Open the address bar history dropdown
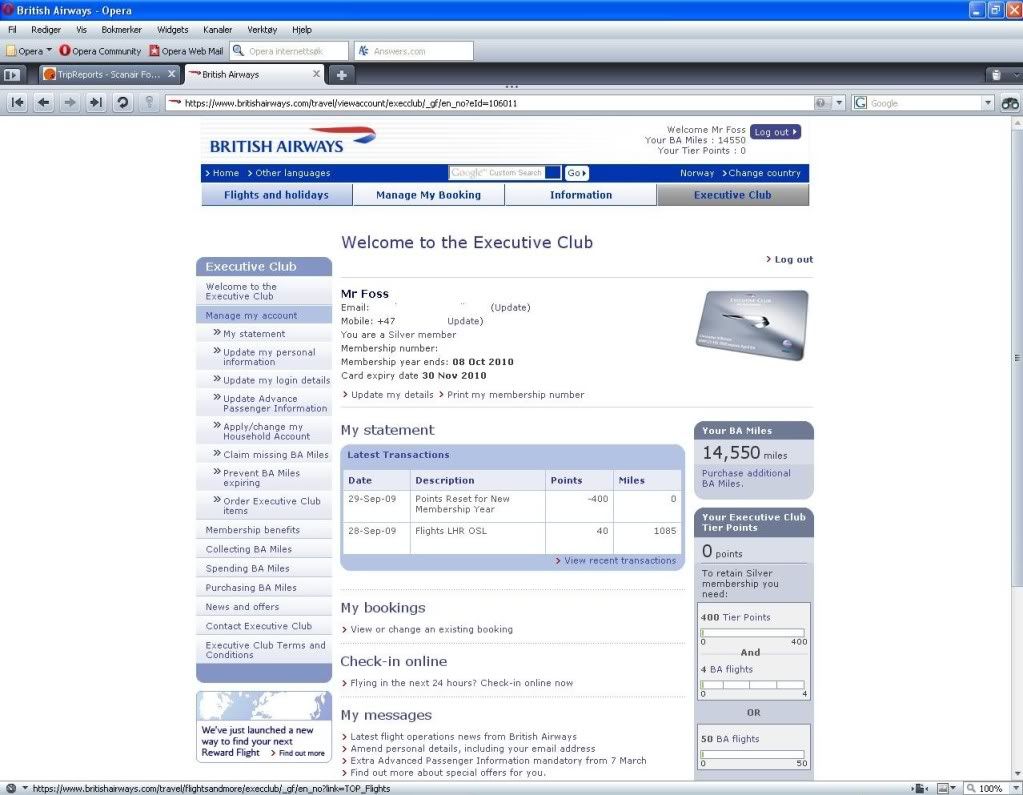The image size is (1023, 795). tap(839, 103)
